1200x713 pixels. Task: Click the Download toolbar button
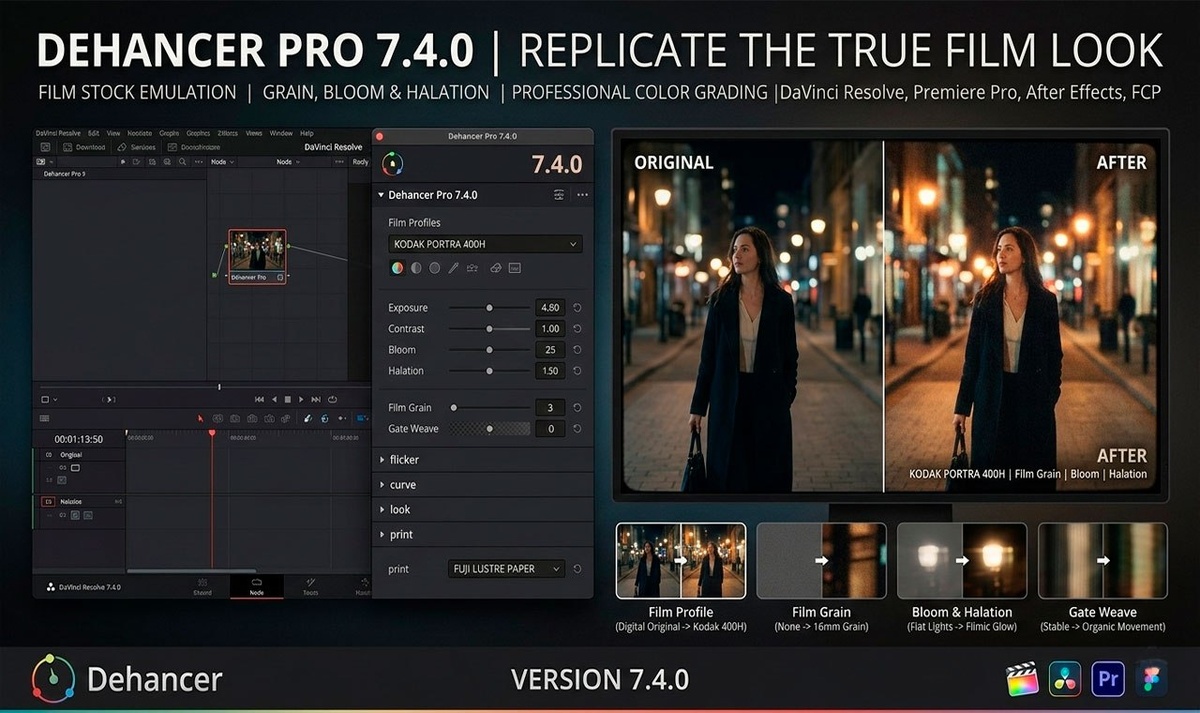84,147
